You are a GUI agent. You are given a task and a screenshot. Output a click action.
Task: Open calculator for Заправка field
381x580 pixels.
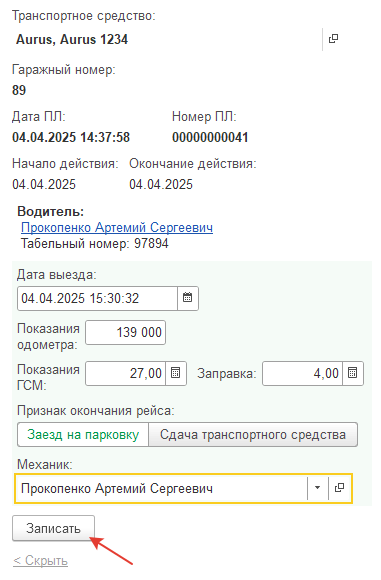coord(353,373)
